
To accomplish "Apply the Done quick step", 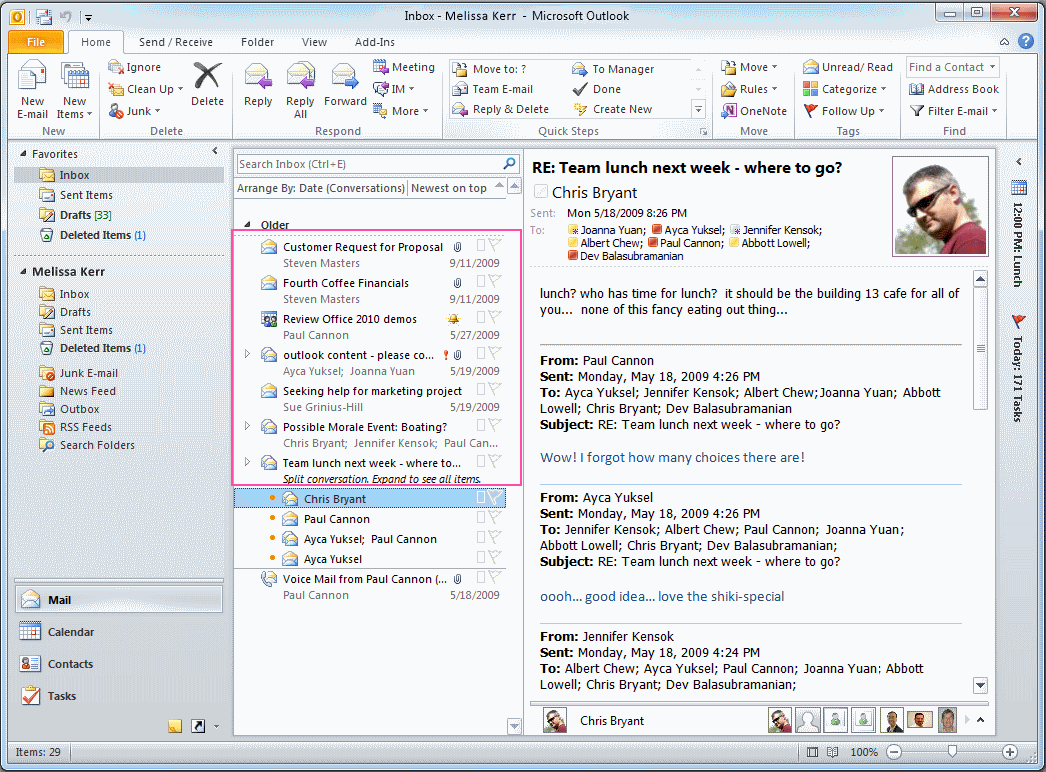I will (596, 89).
